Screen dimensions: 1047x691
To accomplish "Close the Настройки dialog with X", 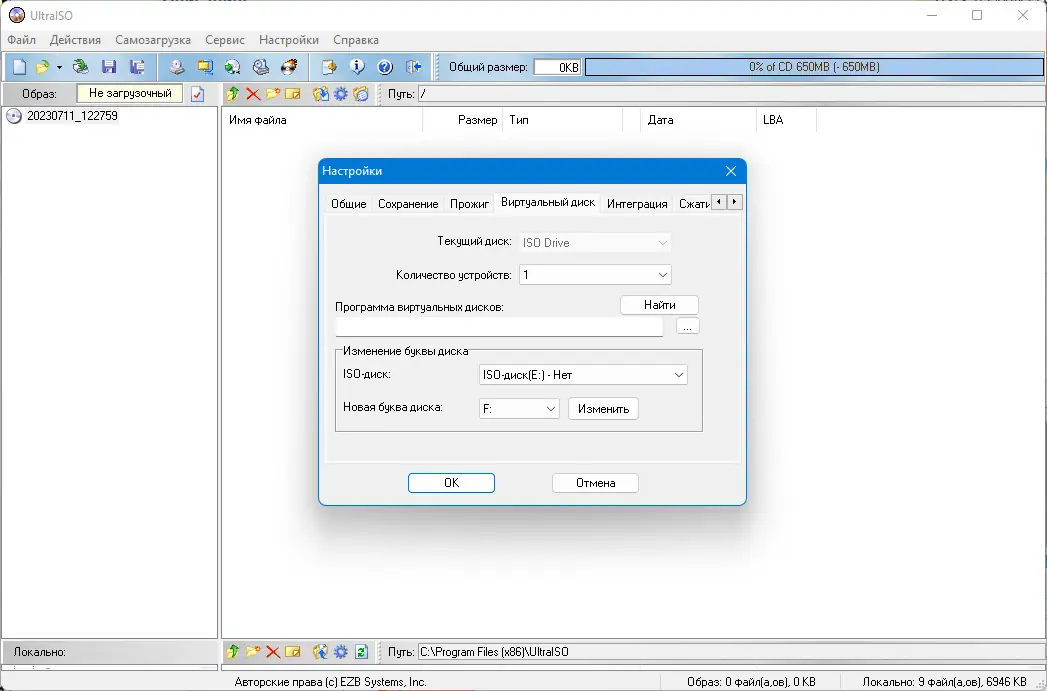I will [731, 172].
